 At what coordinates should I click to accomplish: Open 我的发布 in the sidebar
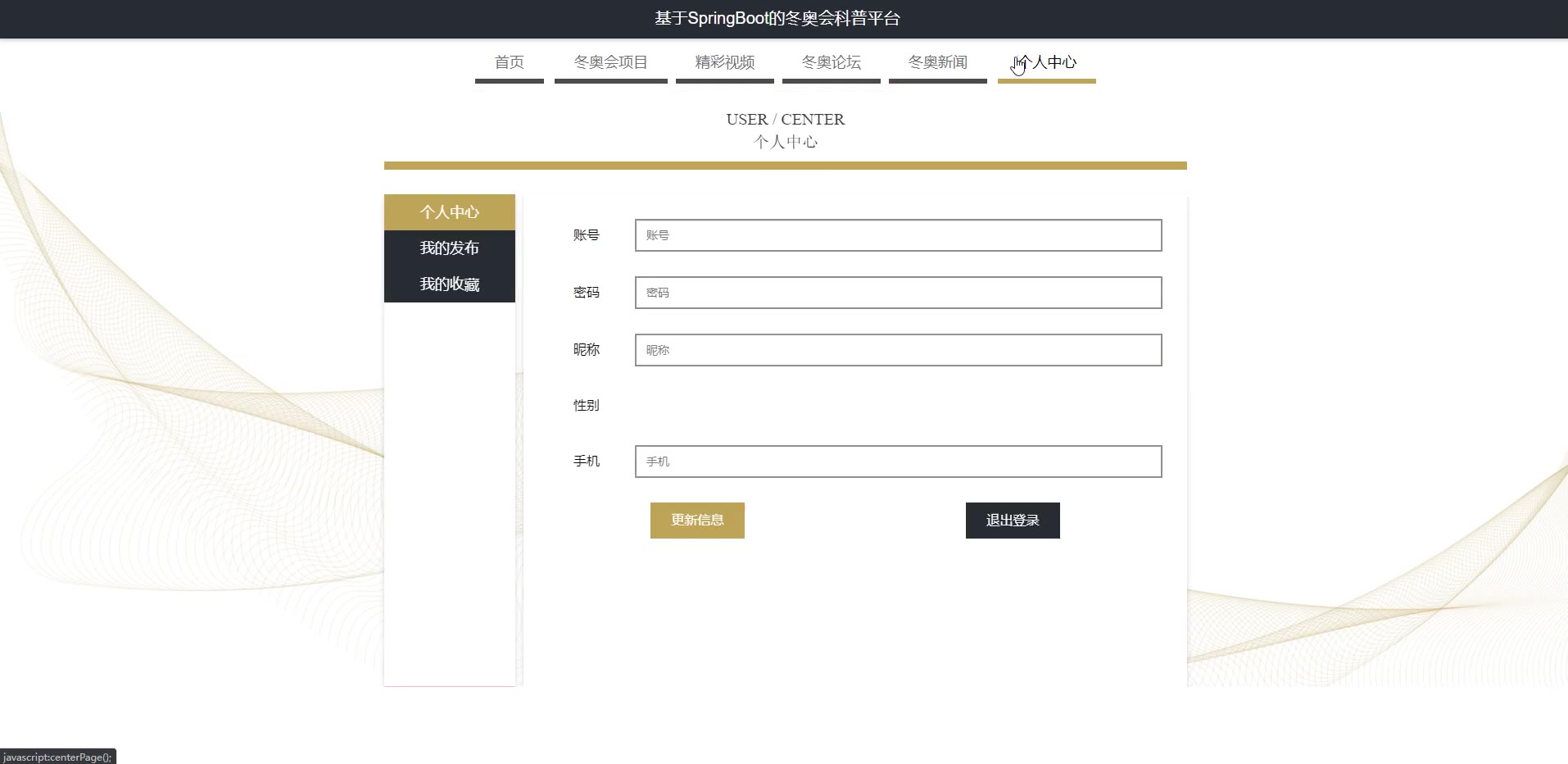[449, 248]
